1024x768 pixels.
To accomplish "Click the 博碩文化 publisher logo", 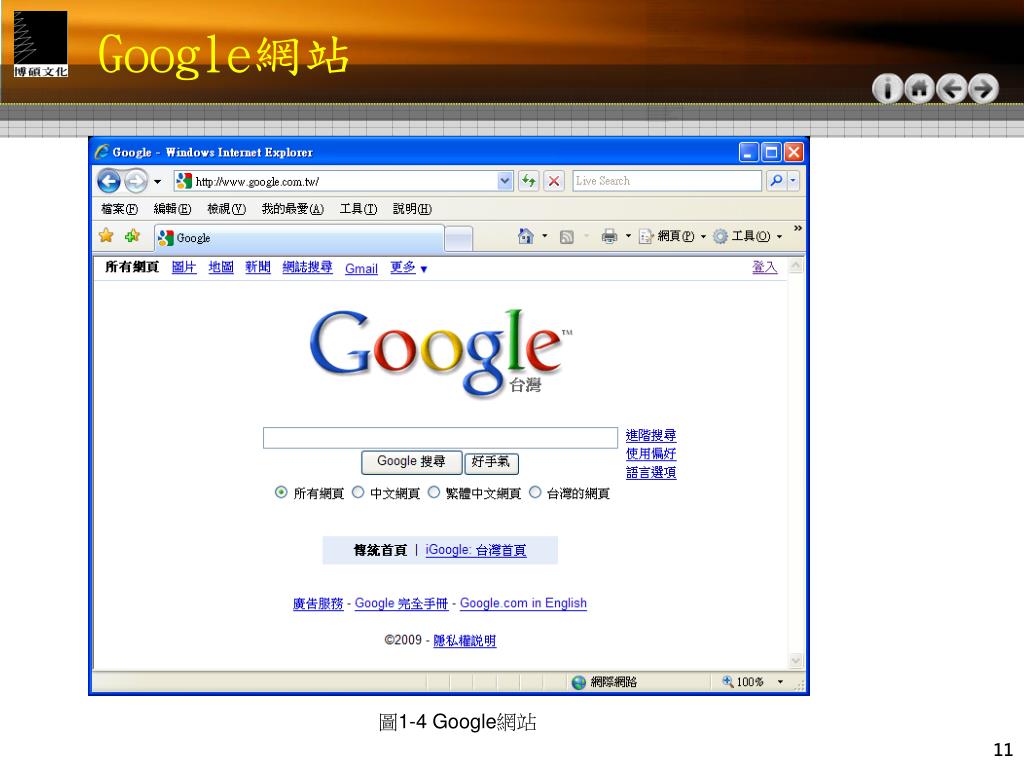I will (x=40, y=44).
